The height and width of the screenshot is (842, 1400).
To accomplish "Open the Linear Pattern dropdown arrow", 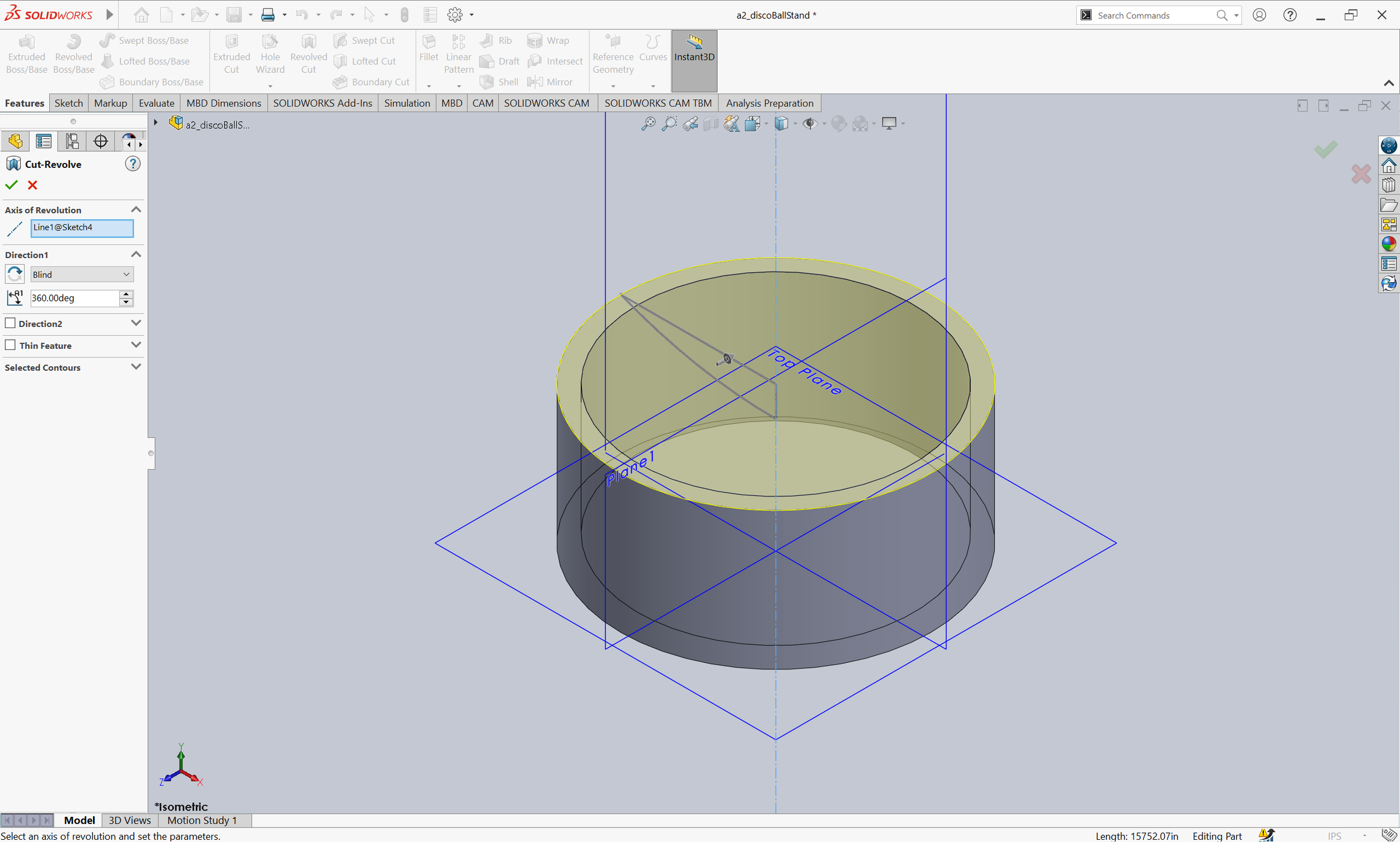I will pos(459,86).
